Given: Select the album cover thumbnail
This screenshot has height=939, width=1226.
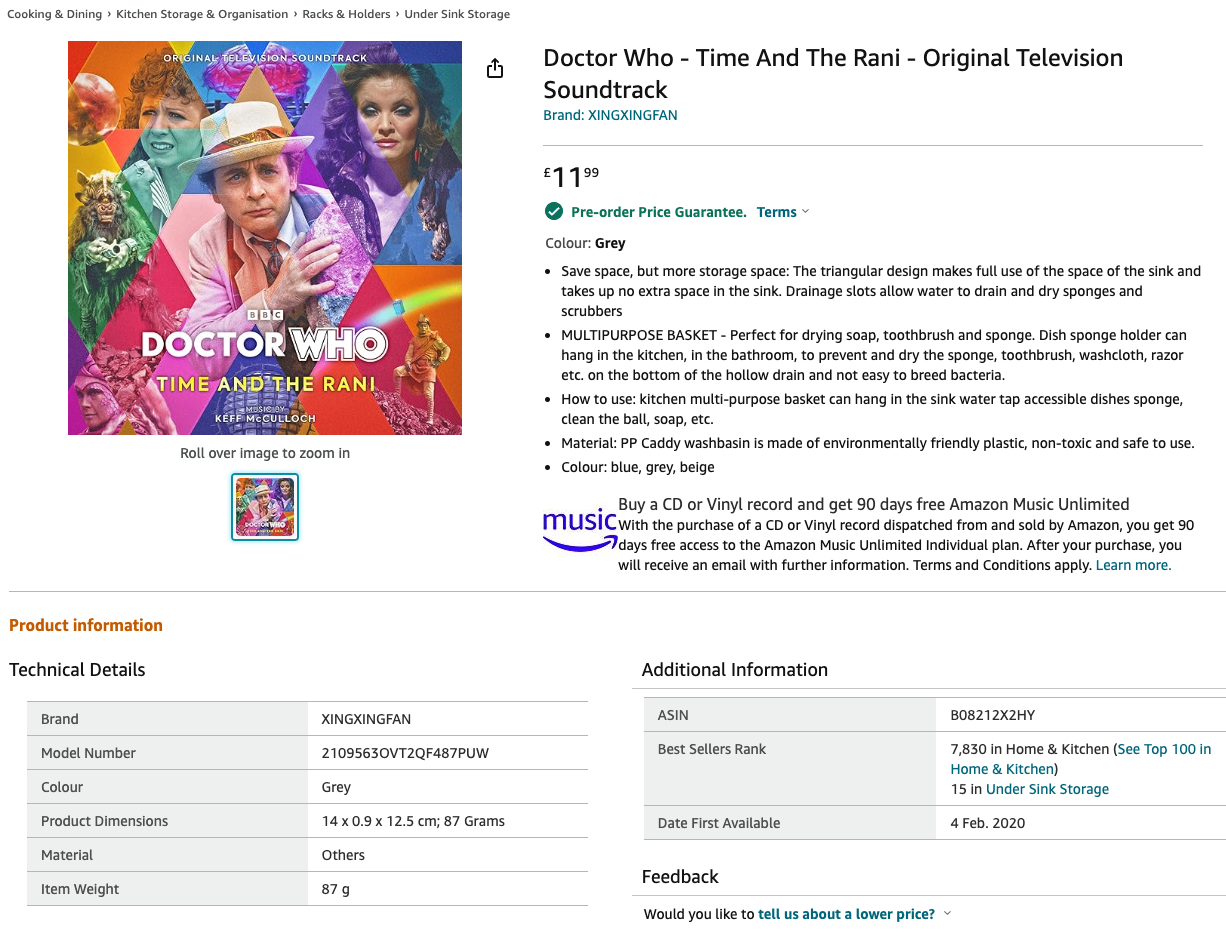Looking at the screenshot, I should 265,507.
